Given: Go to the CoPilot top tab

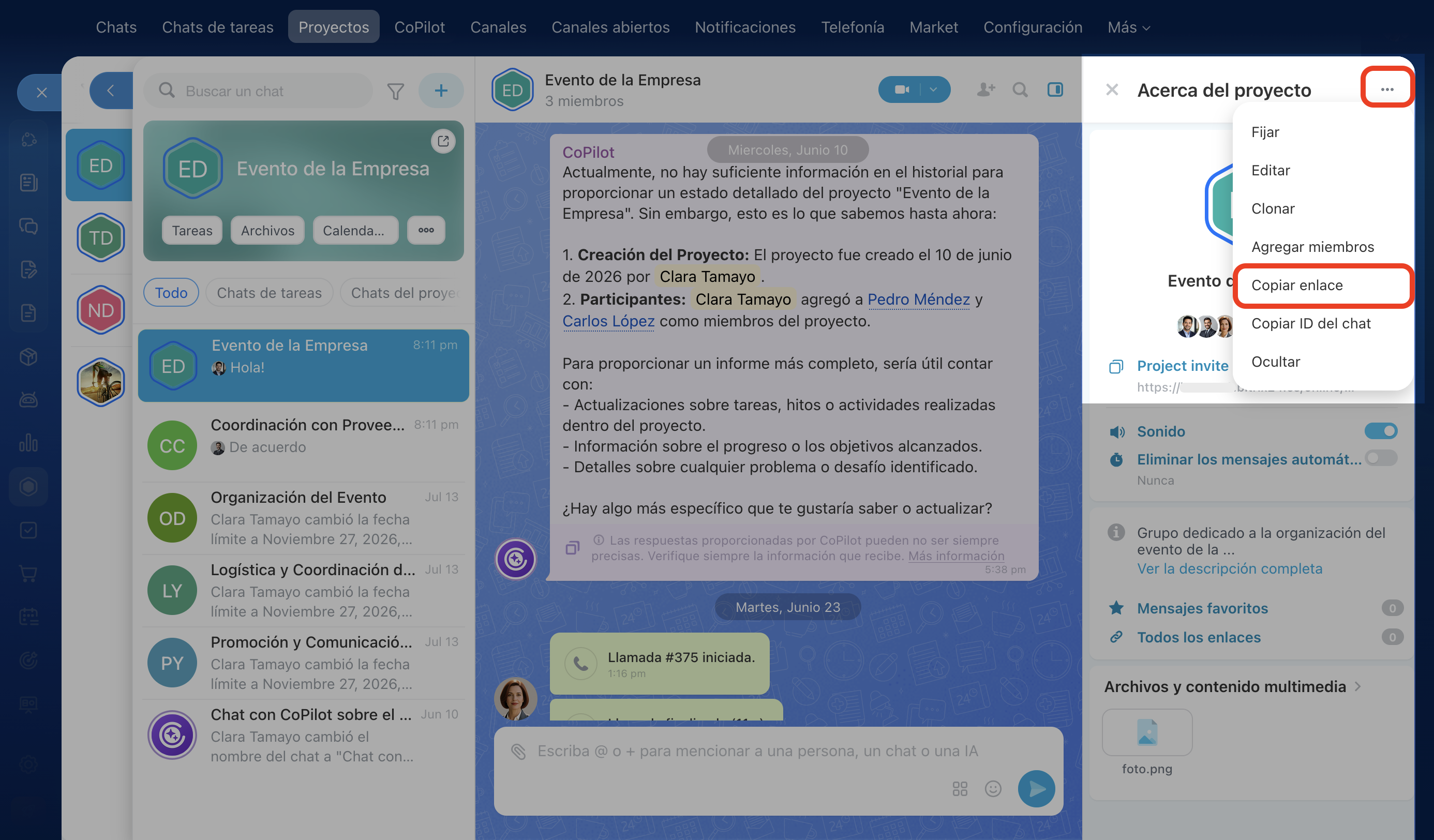Looking at the screenshot, I should pyautogui.click(x=420, y=27).
